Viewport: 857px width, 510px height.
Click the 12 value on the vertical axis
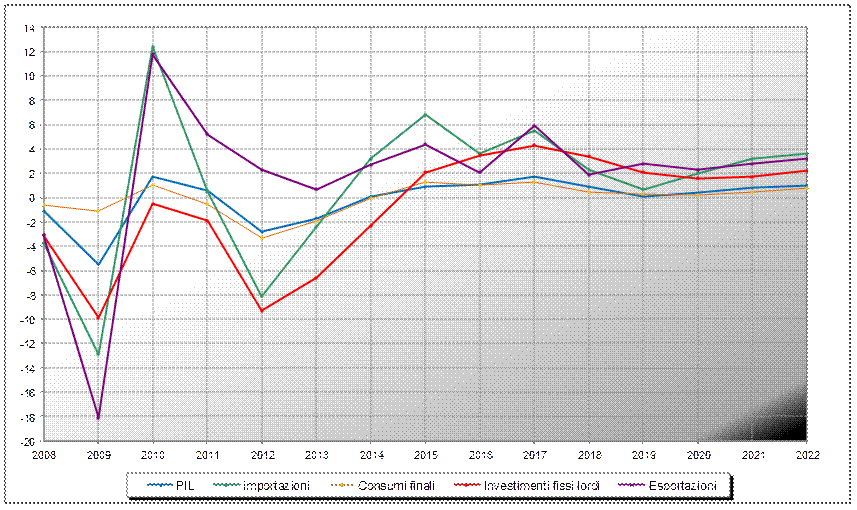[x=30, y=52]
